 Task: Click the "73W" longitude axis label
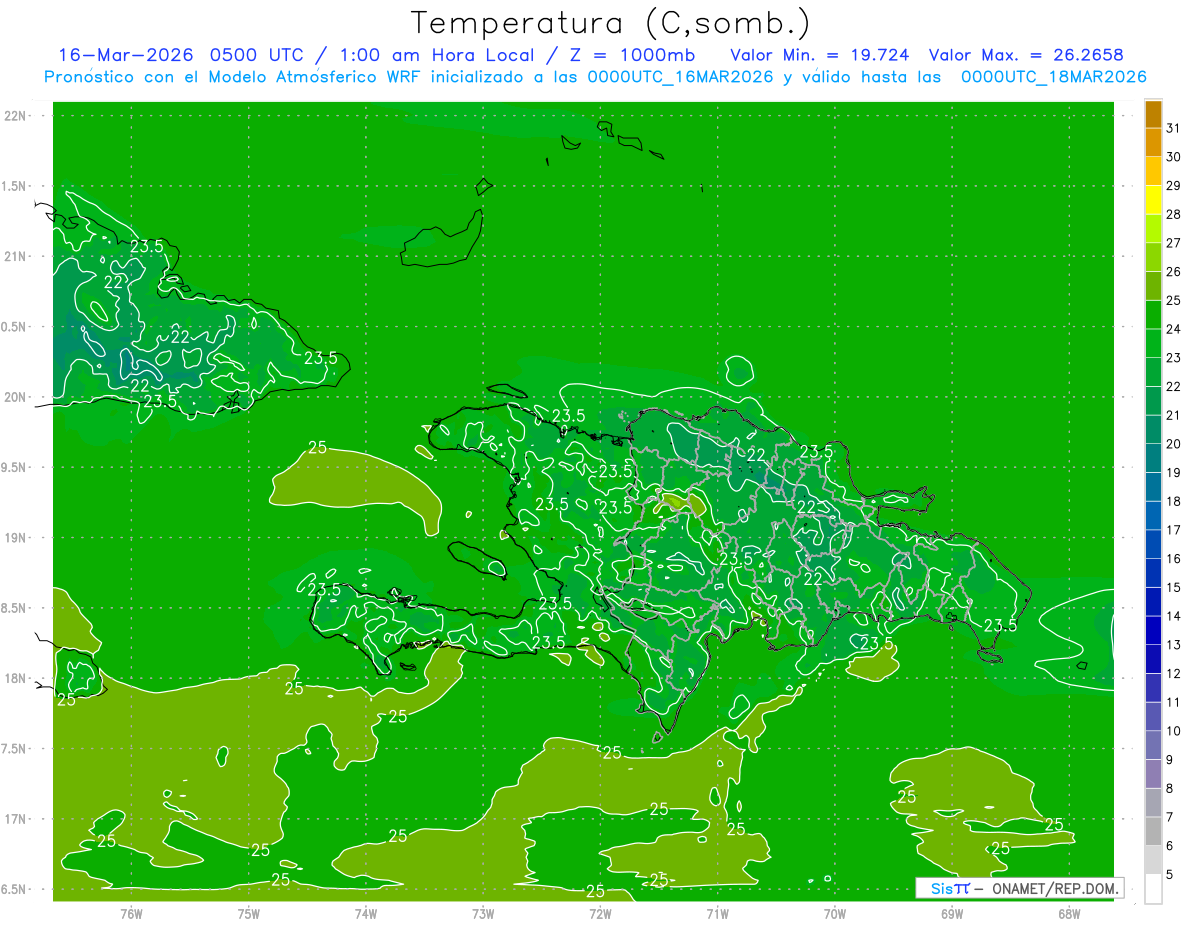483,914
